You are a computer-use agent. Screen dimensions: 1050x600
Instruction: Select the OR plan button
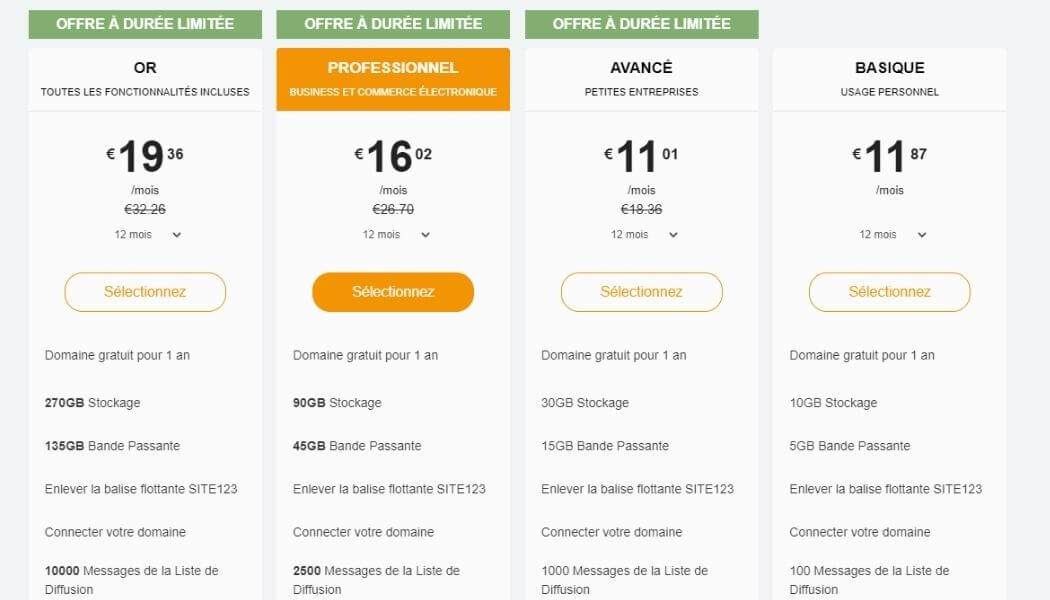(x=145, y=292)
